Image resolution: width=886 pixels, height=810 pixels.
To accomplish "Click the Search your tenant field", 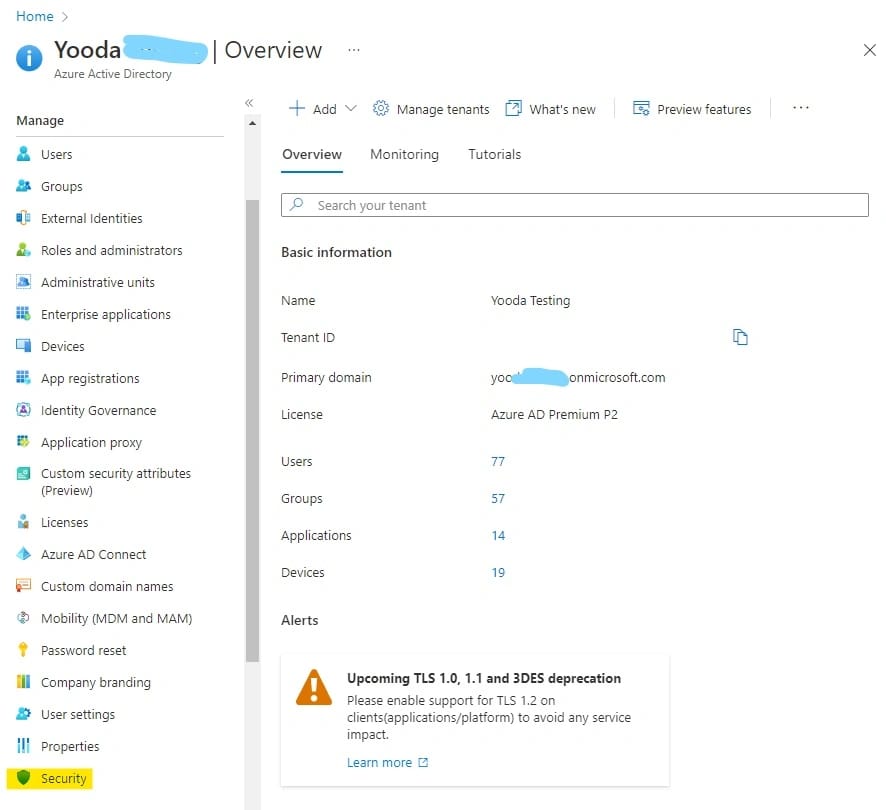I will click(575, 205).
